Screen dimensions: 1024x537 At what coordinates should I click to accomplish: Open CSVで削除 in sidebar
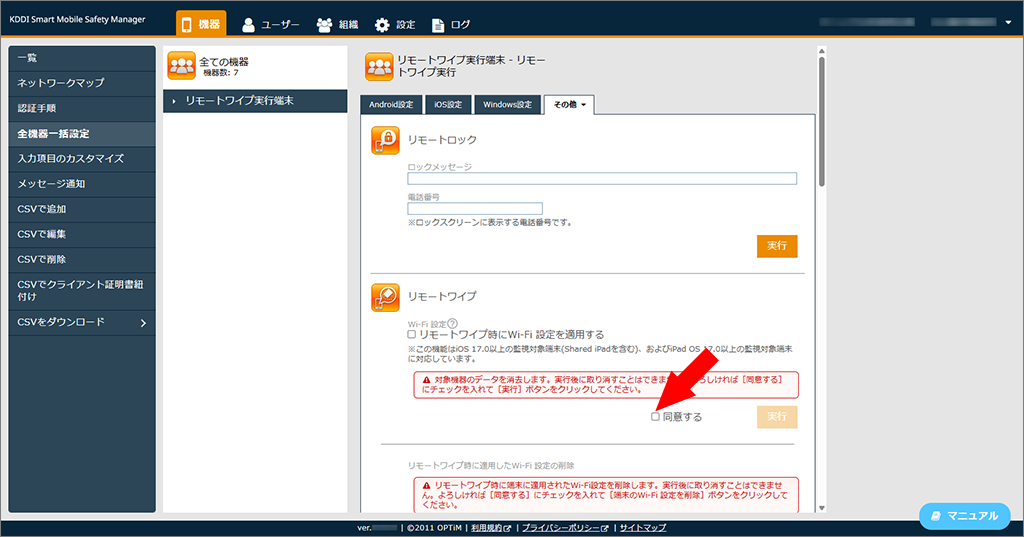82,259
